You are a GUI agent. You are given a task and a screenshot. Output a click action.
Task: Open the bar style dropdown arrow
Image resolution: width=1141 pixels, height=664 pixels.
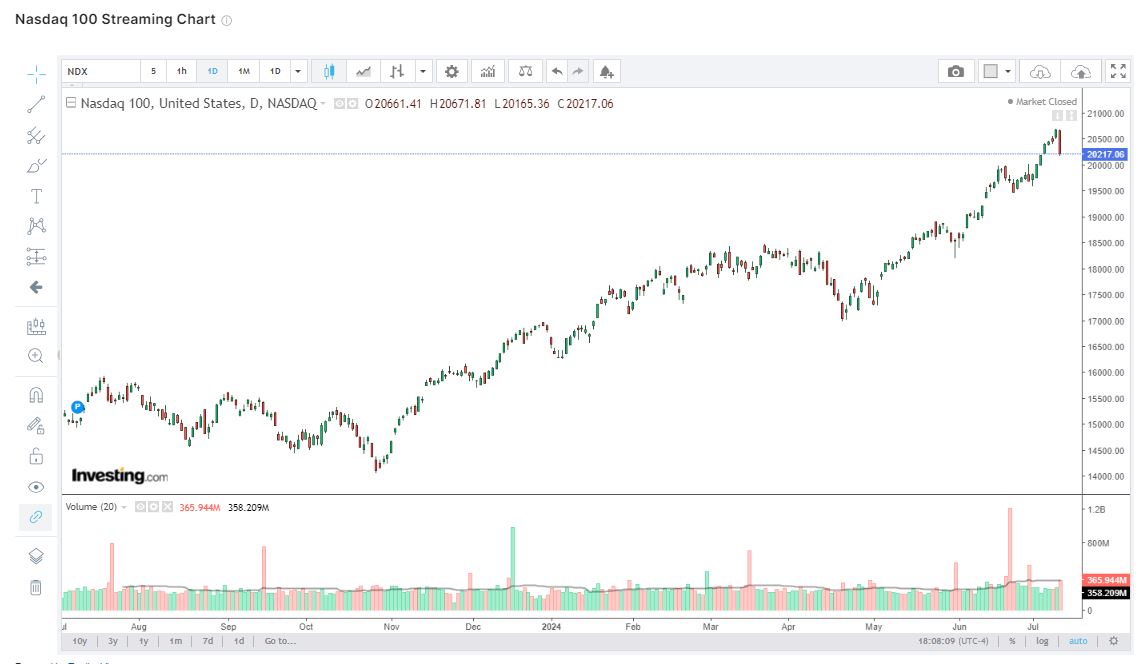click(x=423, y=72)
